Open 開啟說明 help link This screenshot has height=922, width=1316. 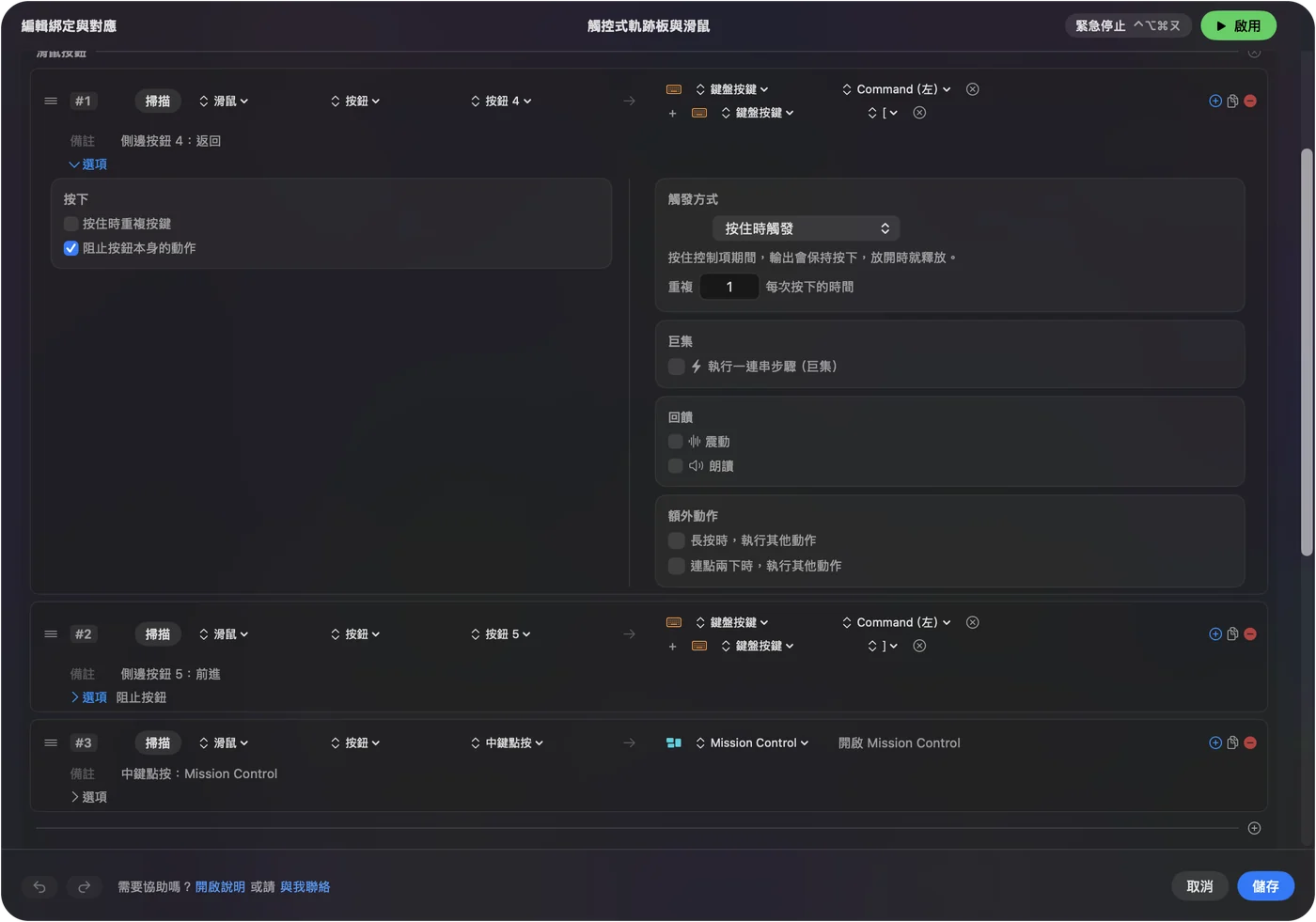point(220,886)
